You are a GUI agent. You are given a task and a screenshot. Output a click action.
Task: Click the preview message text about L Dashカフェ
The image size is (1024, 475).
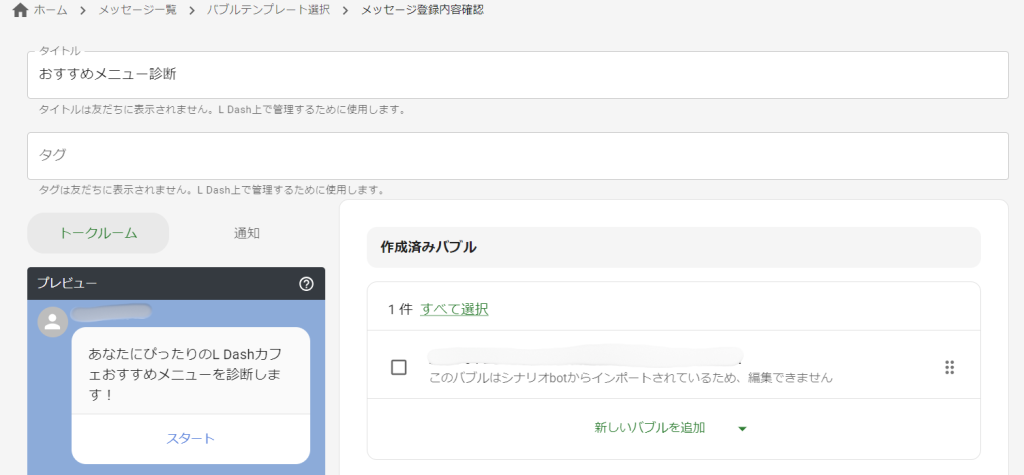tap(190, 374)
